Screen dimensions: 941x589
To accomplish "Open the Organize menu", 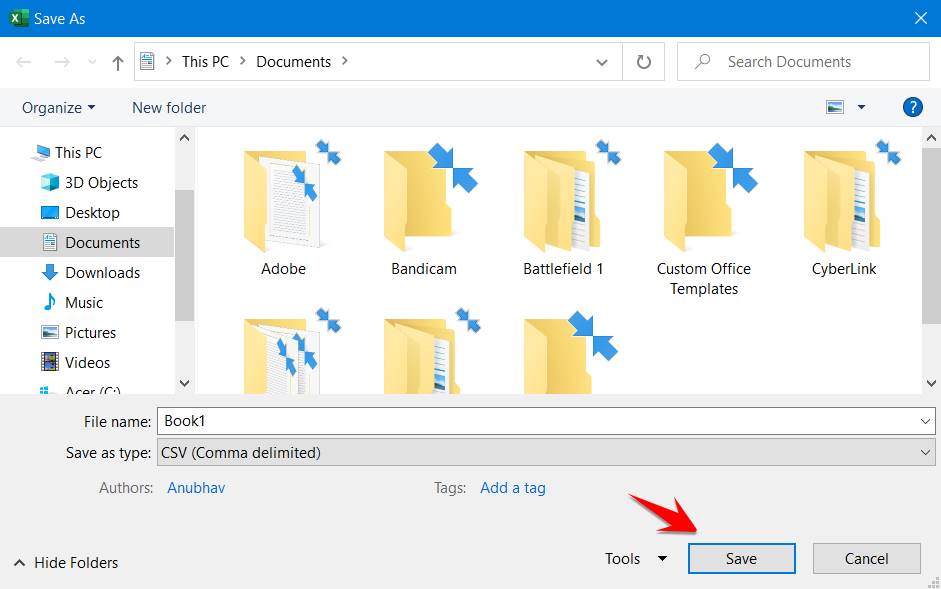I will [x=58, y=107].
